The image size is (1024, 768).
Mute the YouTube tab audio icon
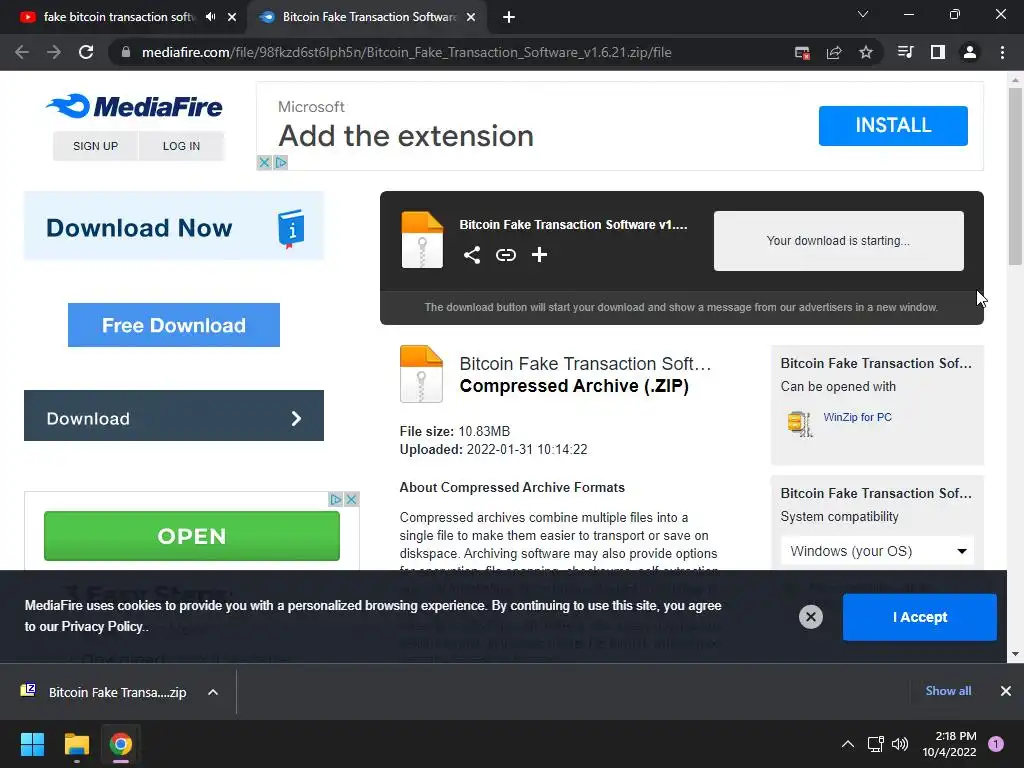[x=210, y=17]
